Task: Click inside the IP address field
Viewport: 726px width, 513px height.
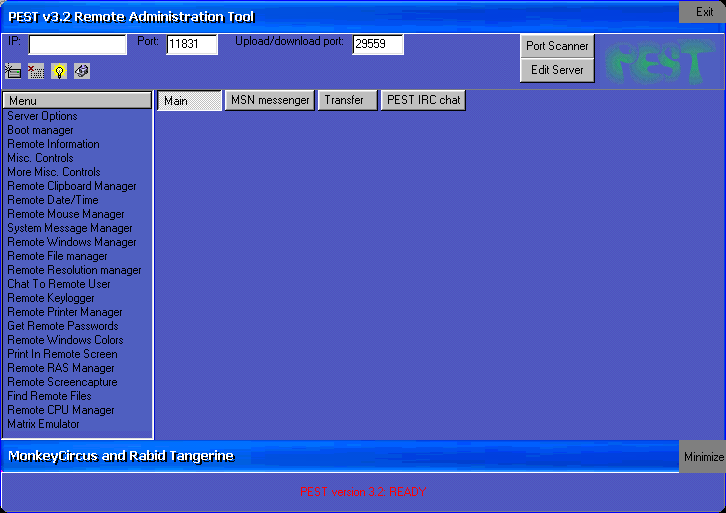Action: click(77, 44)
